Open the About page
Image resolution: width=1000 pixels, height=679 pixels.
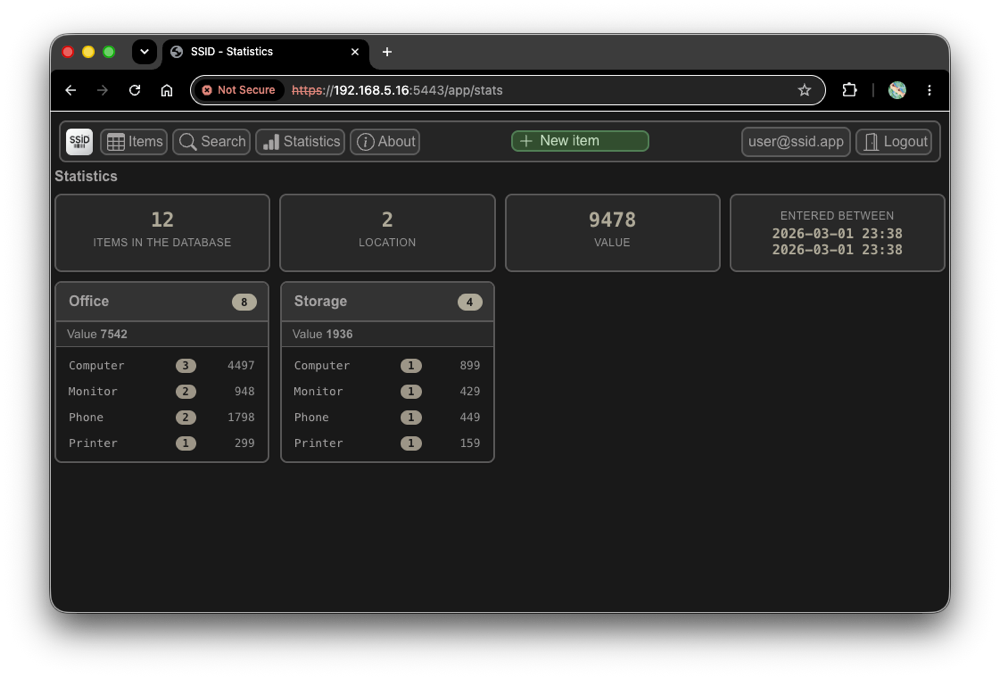[385, 142]
